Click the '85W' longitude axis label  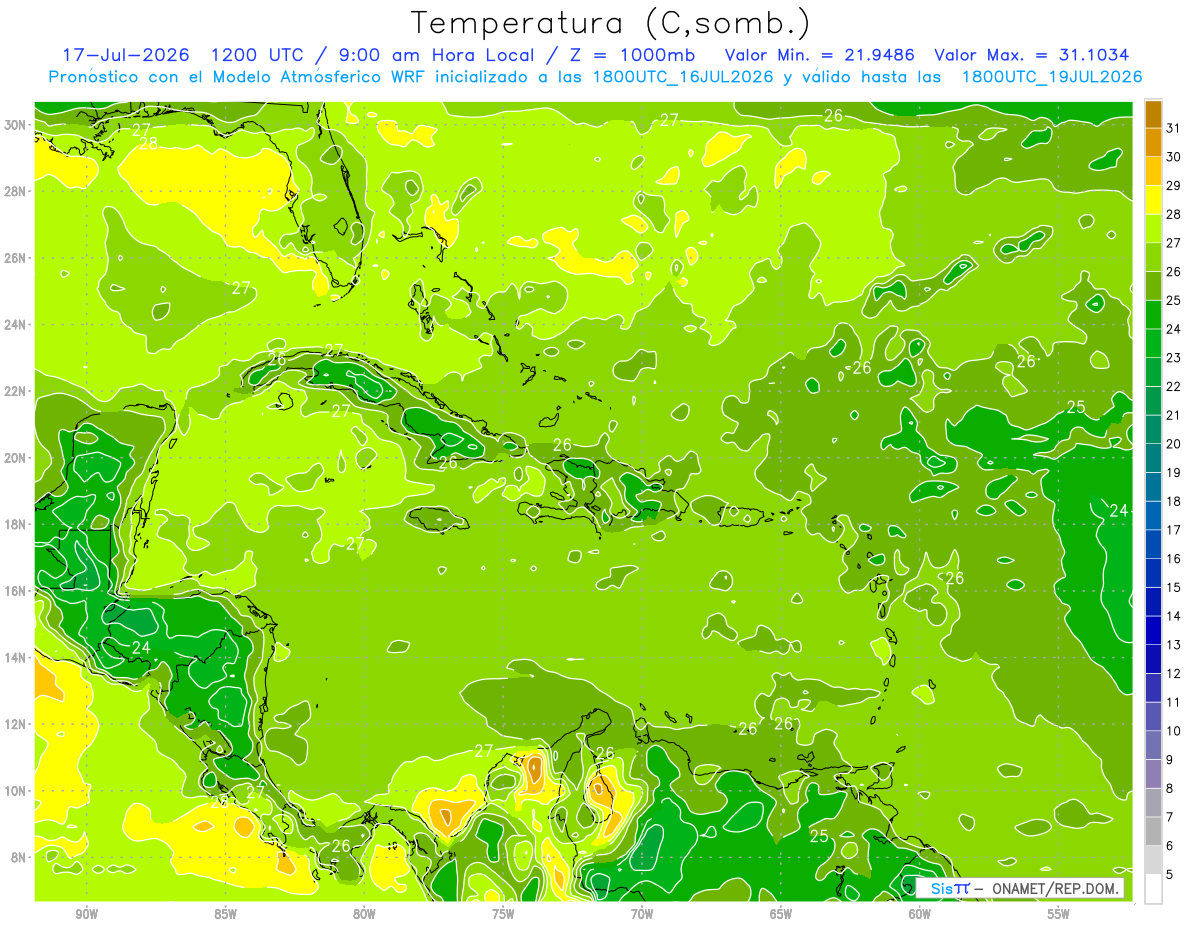pos(225,914)
